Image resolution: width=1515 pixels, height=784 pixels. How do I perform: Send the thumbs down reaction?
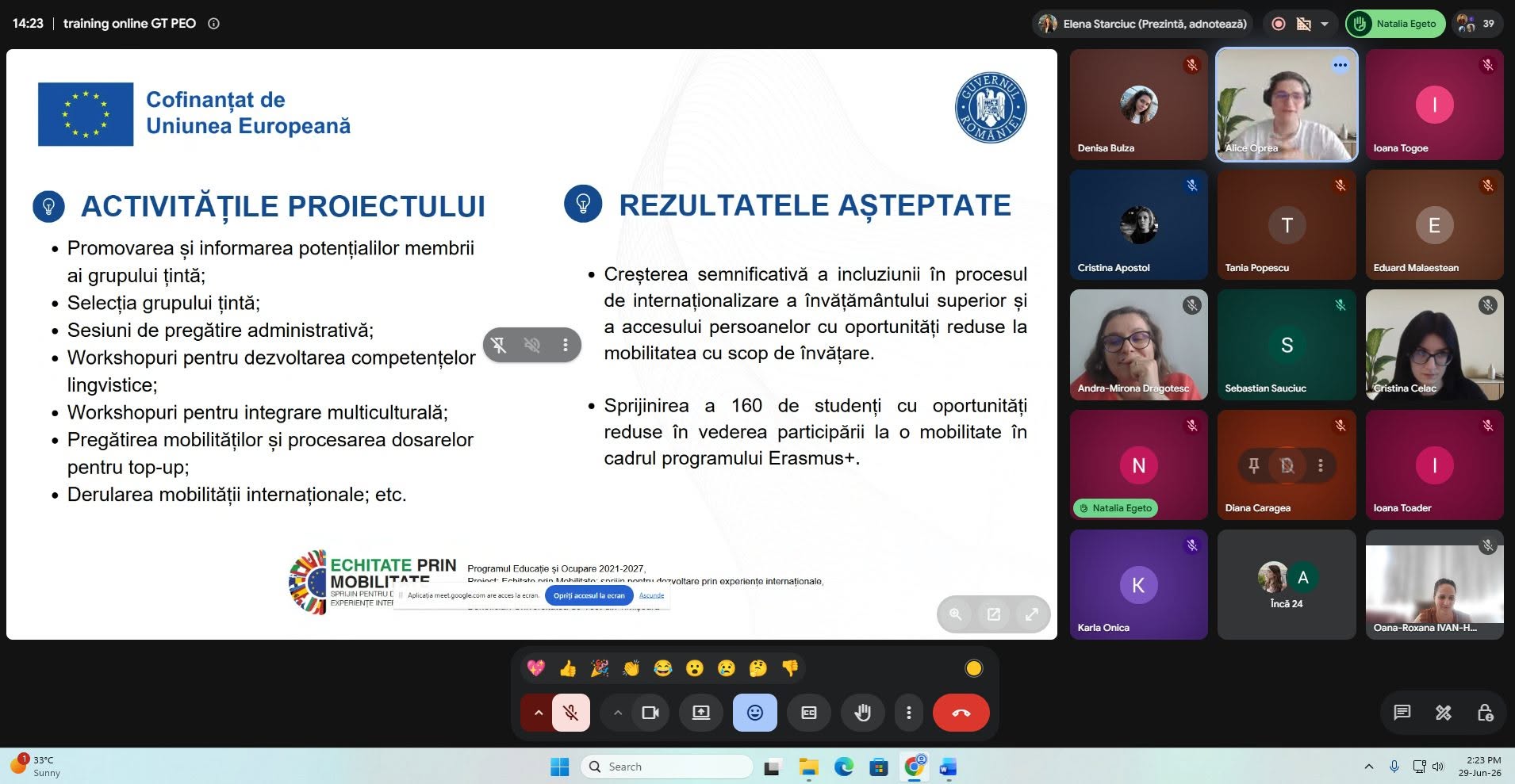pyautogui.click(x=790, y=668)
